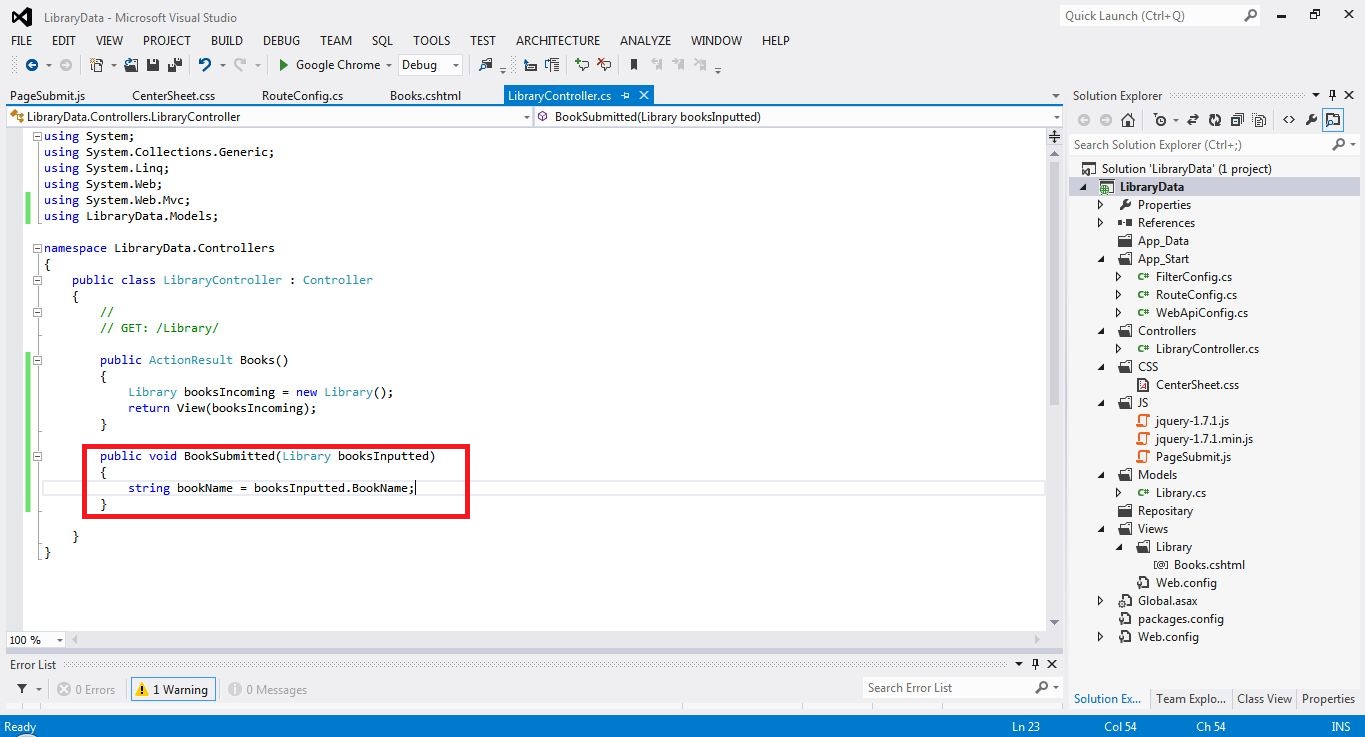Click the Home icon in Solution Explorer
The width and height of the screenshot is (1365, 737).
(1128, 120)
